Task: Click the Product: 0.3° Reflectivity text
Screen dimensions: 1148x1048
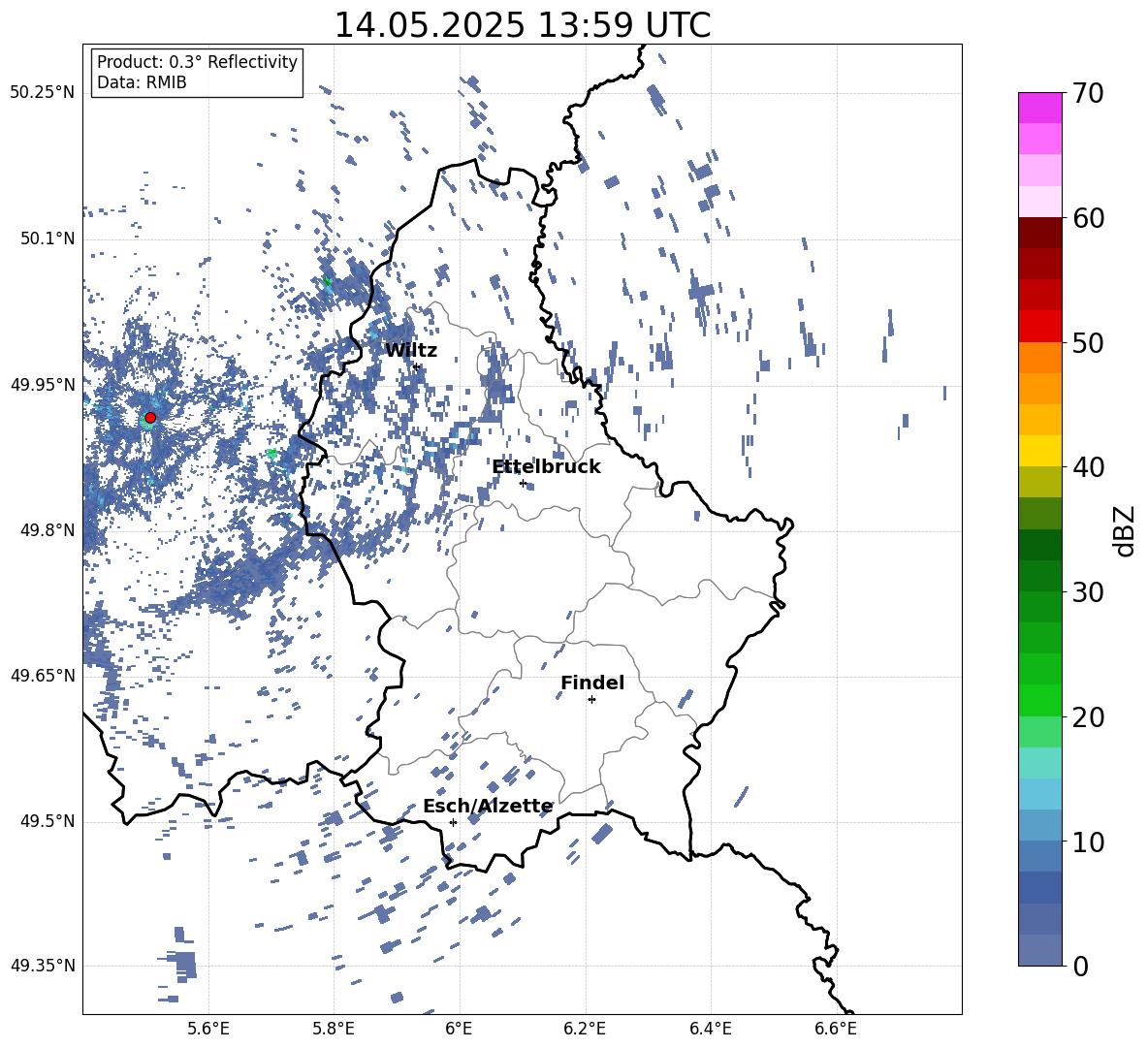Action: 197,61
